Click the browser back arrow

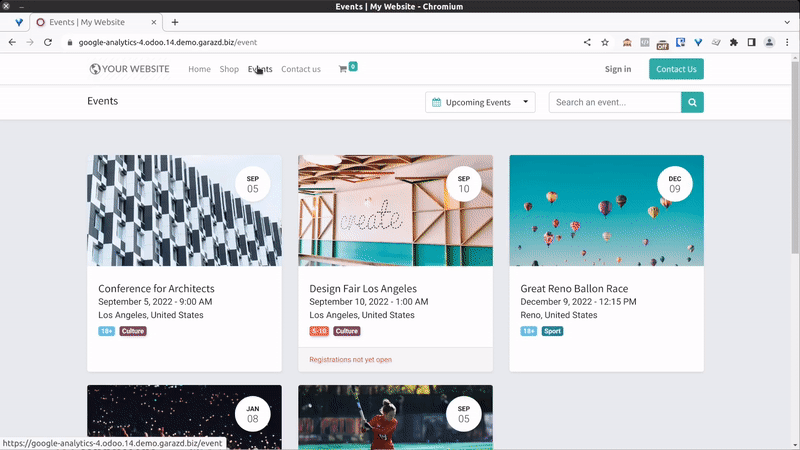[12, 42]
